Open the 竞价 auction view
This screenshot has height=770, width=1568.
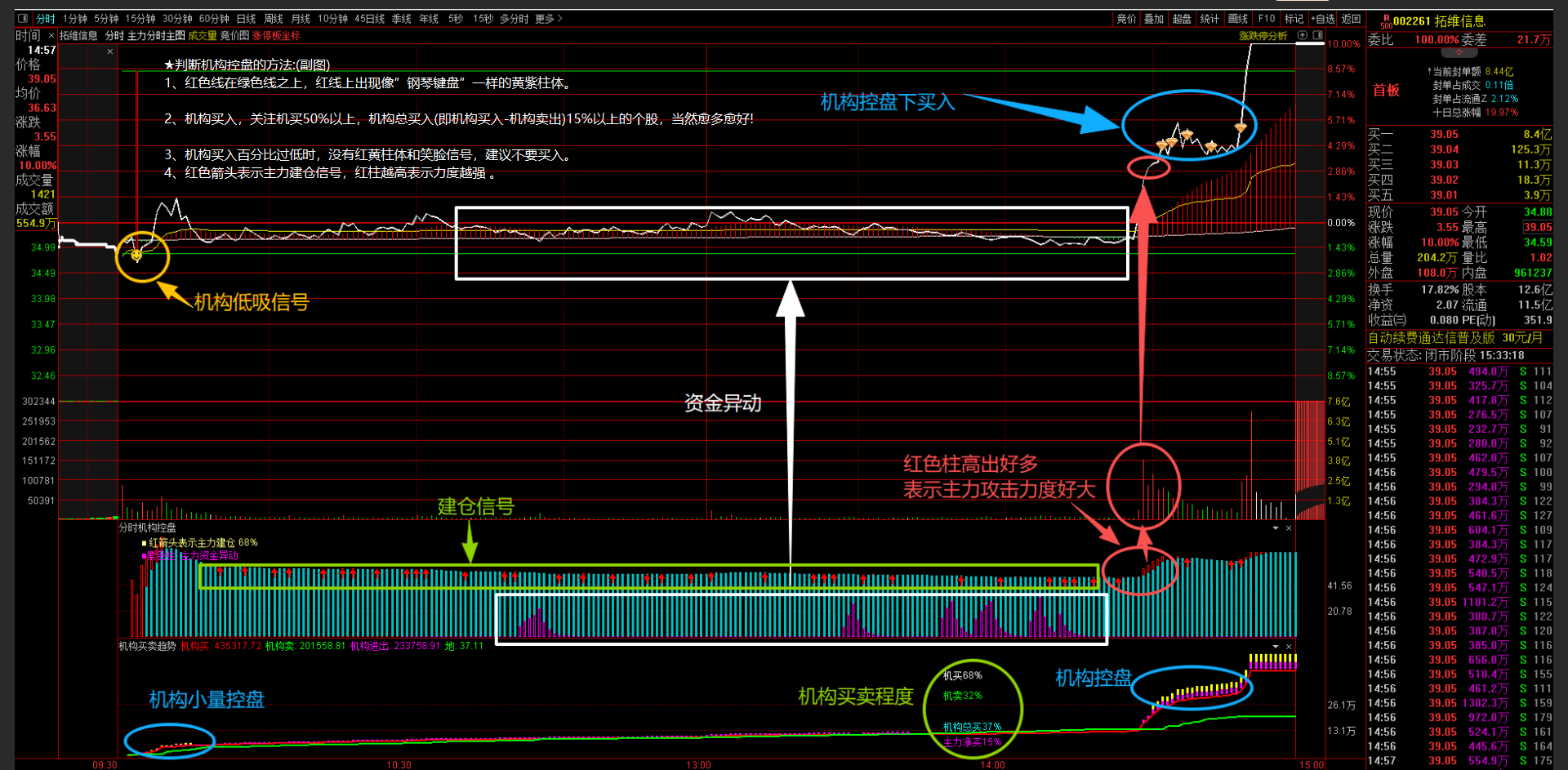click(1127, 18)
